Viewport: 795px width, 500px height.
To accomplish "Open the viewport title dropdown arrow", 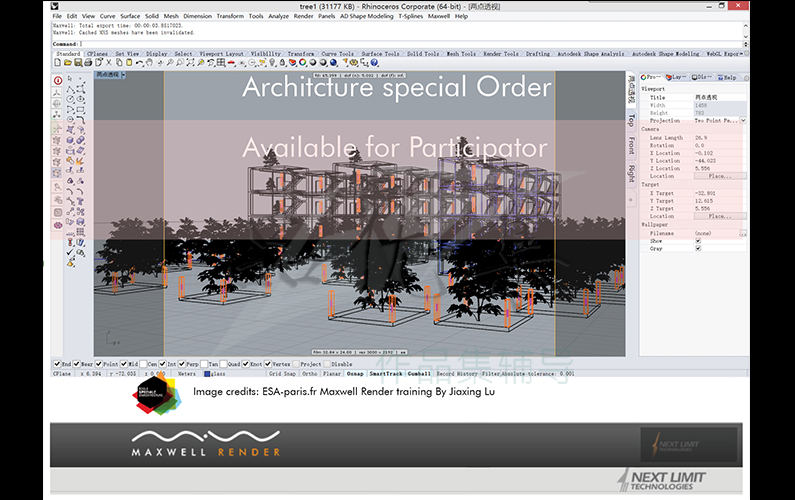I will point(123,75).
